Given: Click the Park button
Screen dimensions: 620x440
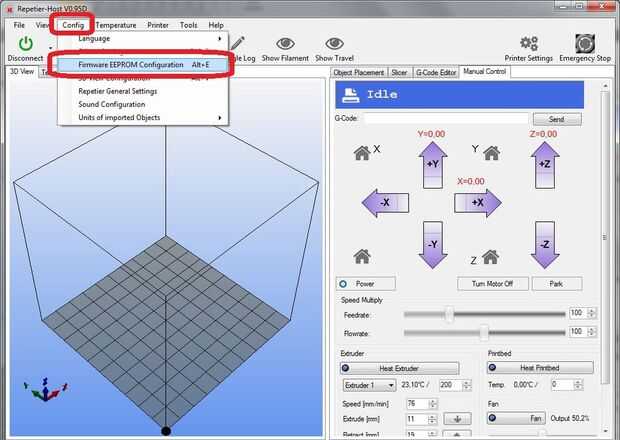Looking at the screenshot, I should (x=556, y=284).
